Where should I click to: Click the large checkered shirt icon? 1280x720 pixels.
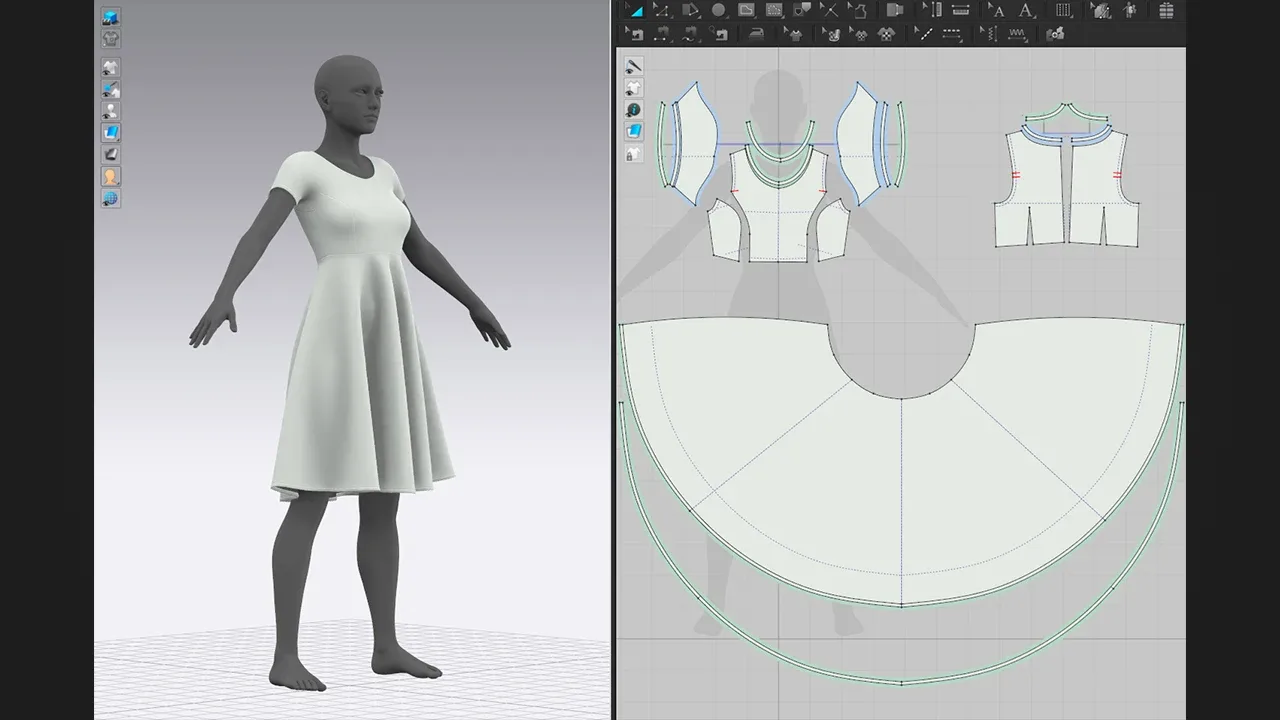[886, 34]
